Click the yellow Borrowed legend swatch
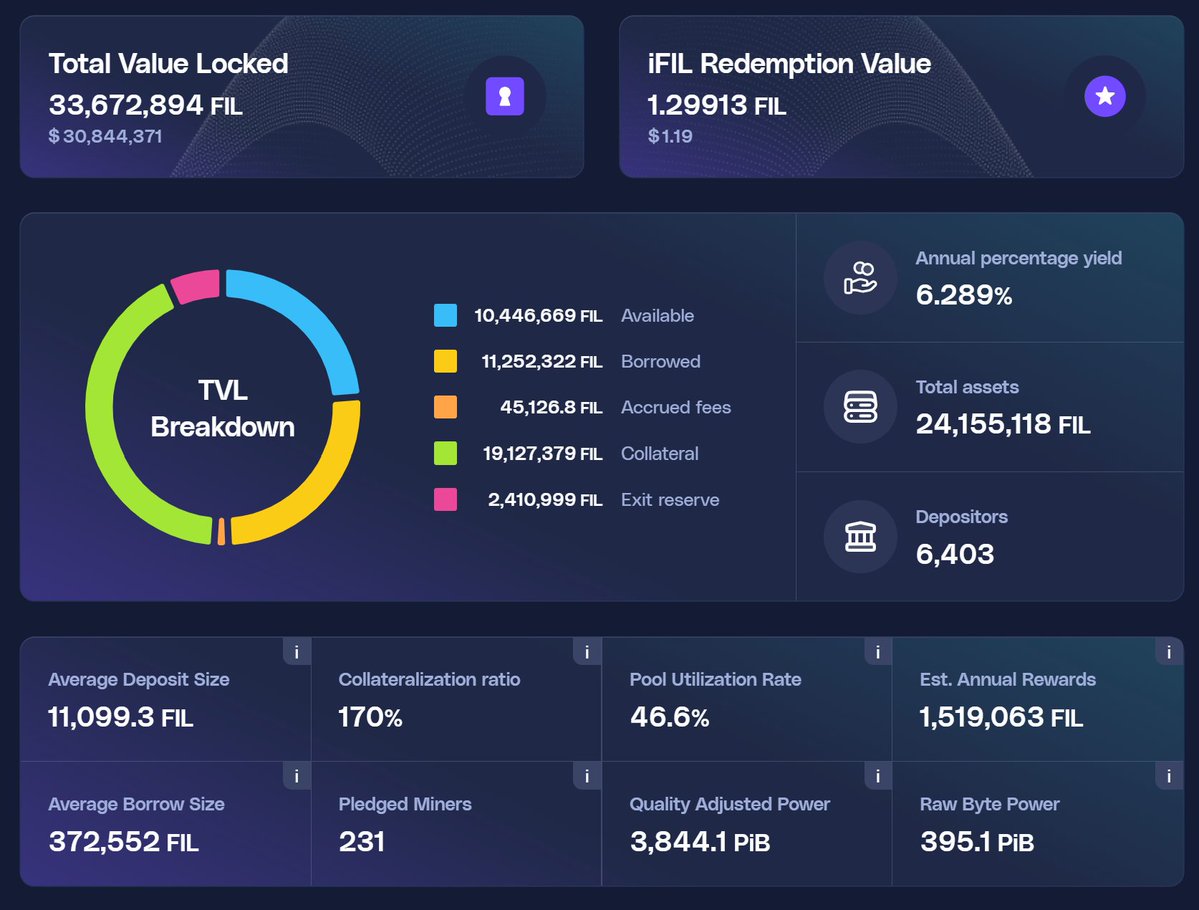The width and height of the screenshot is (1199, 910). point(445,362)
